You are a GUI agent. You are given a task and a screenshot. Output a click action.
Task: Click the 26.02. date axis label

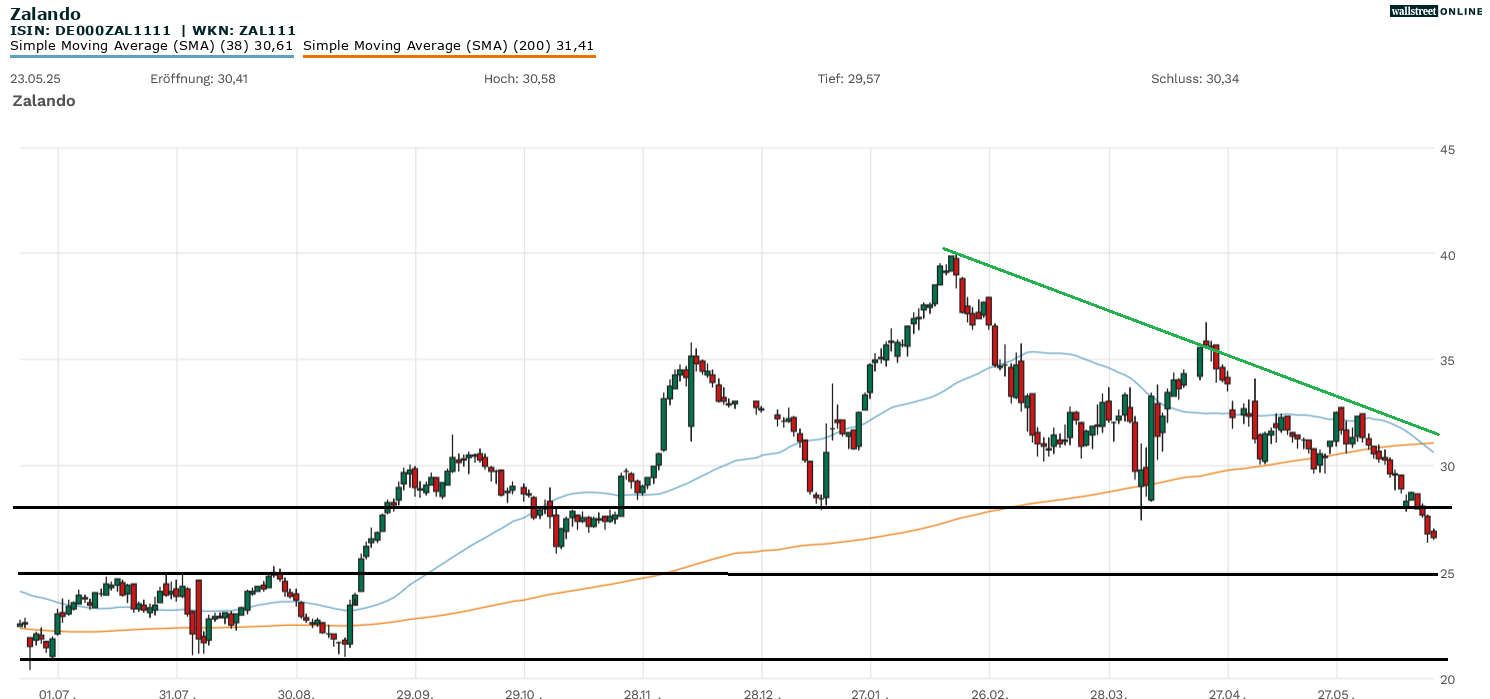pos(988,693)
